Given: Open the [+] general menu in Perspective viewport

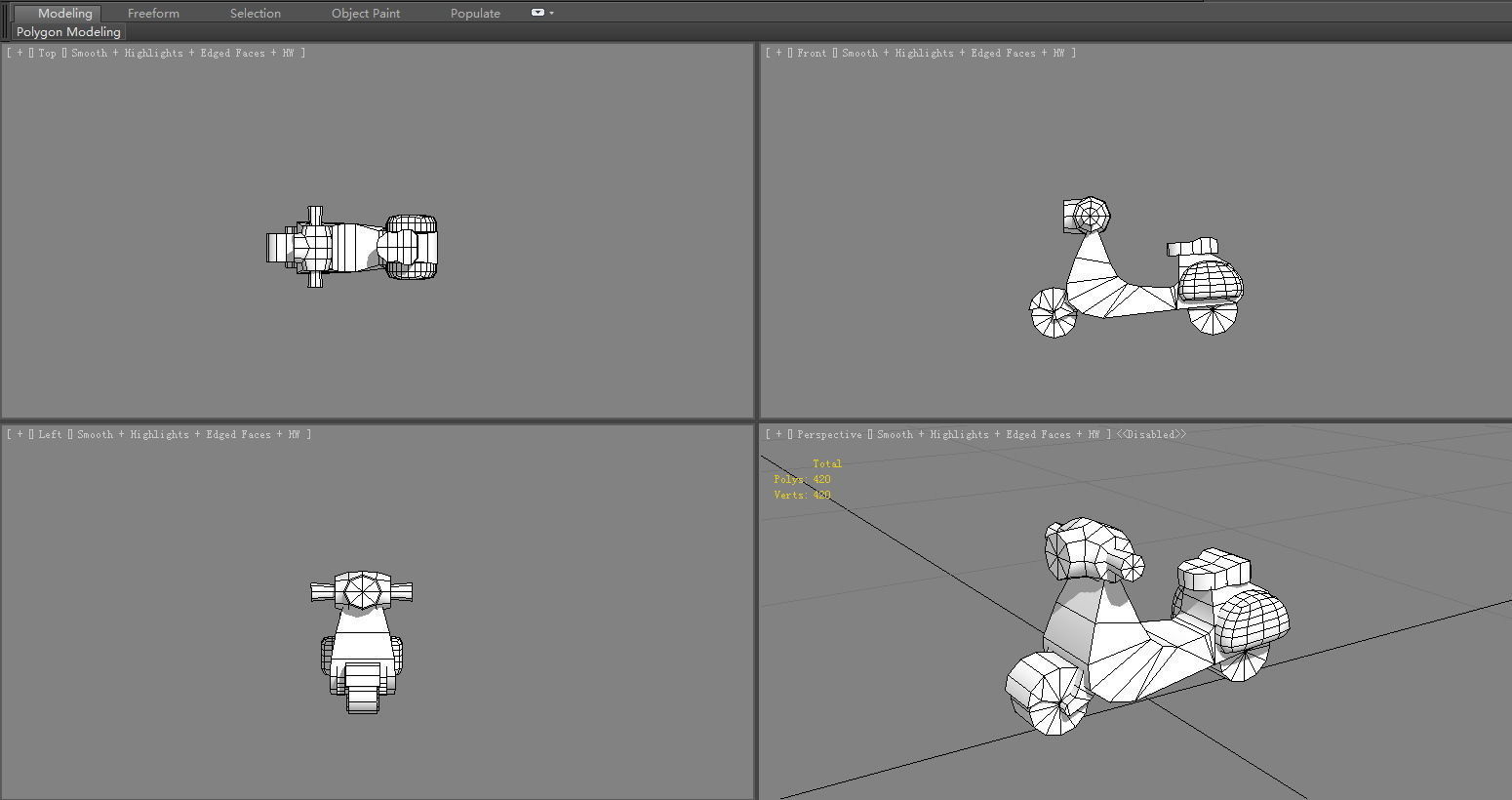Looking at the screenshot, I should click(x=778, y=434).
